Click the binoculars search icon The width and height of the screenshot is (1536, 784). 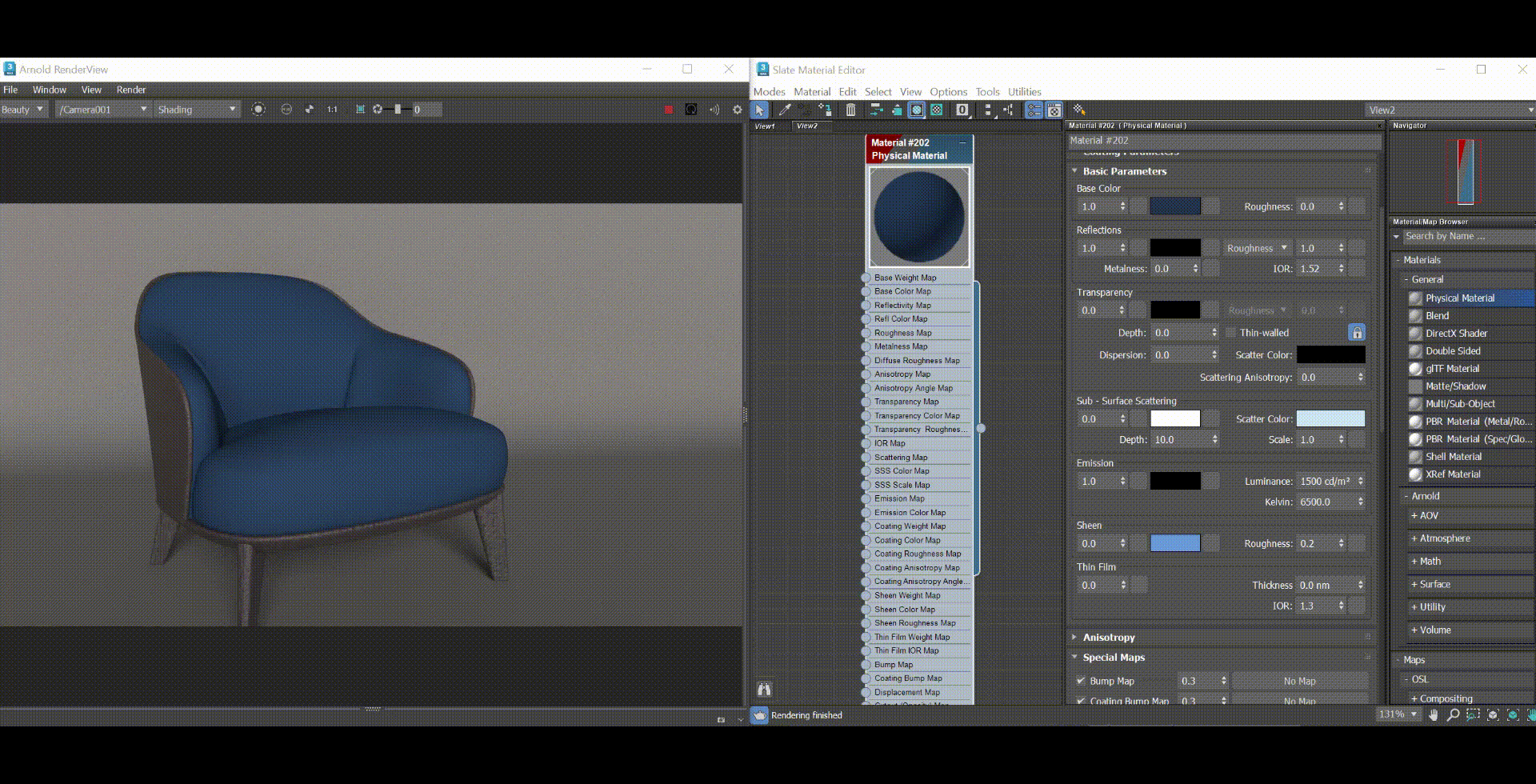coord(764,689)
